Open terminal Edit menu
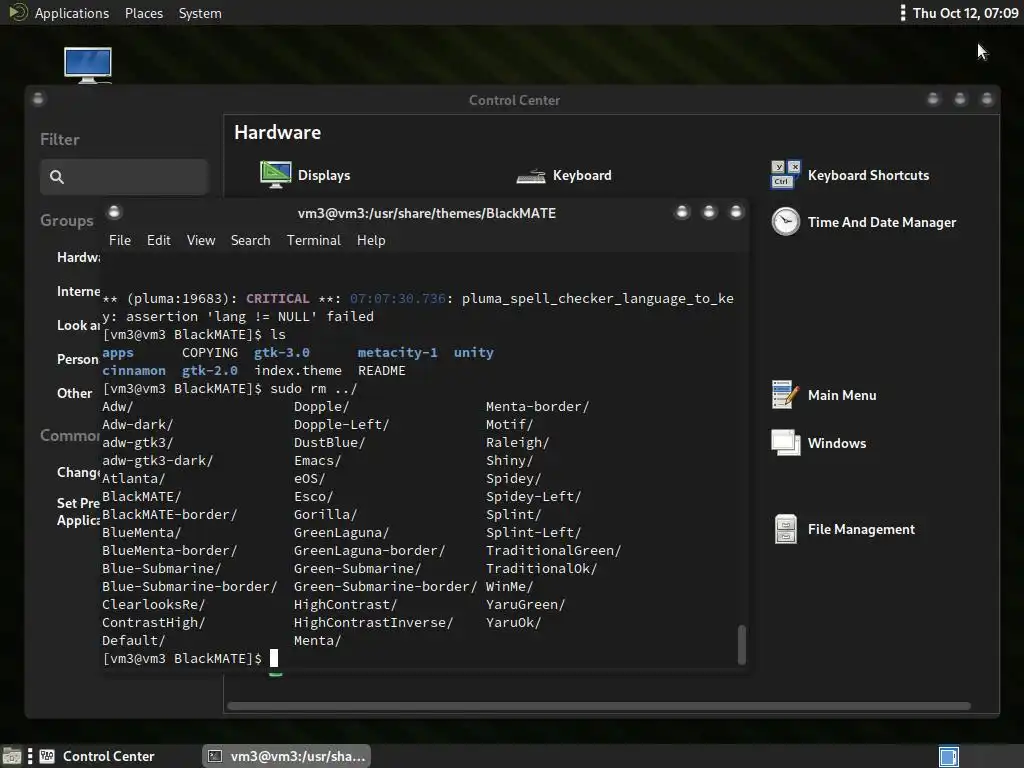 coord(159,240)
